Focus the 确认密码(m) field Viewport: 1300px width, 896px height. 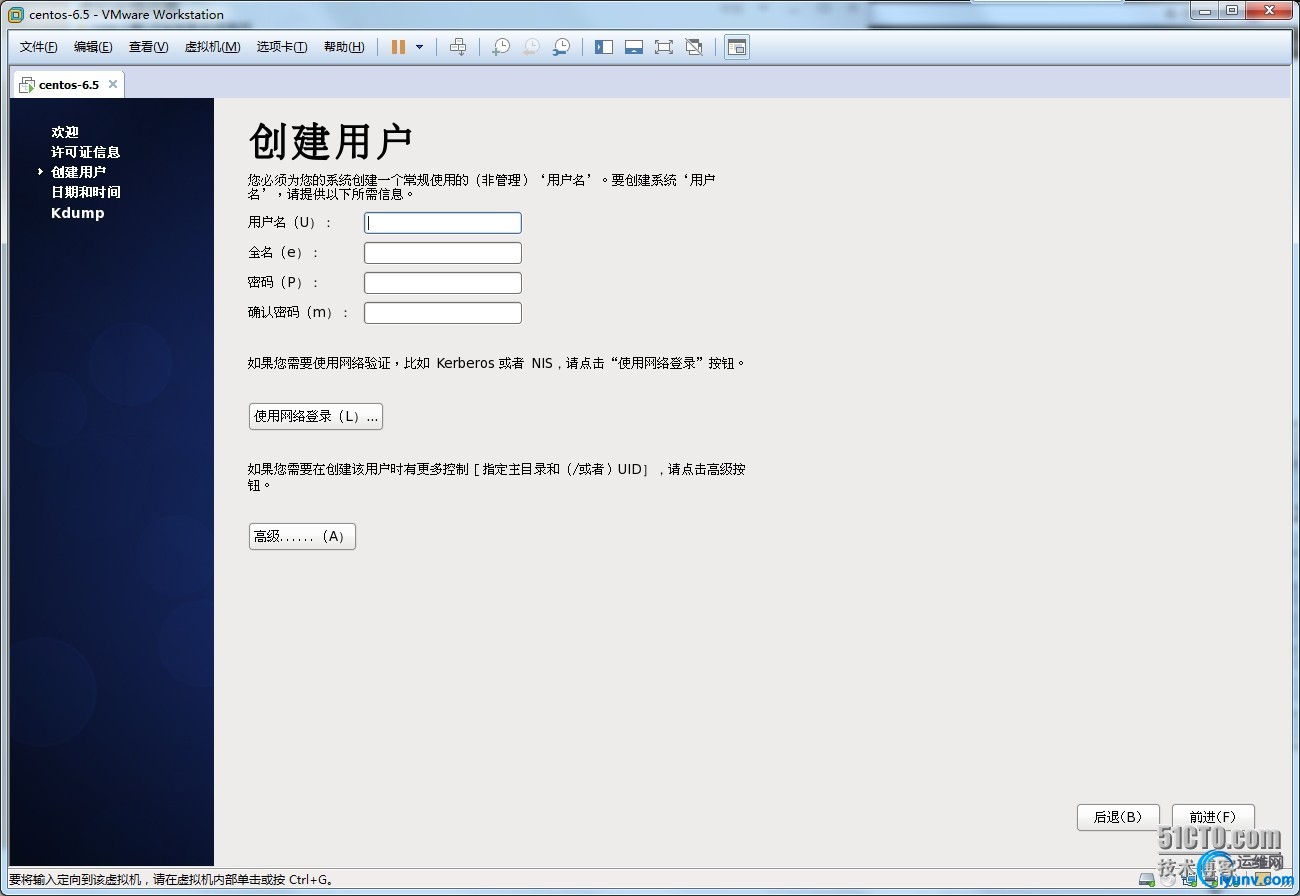pos(443,313)
